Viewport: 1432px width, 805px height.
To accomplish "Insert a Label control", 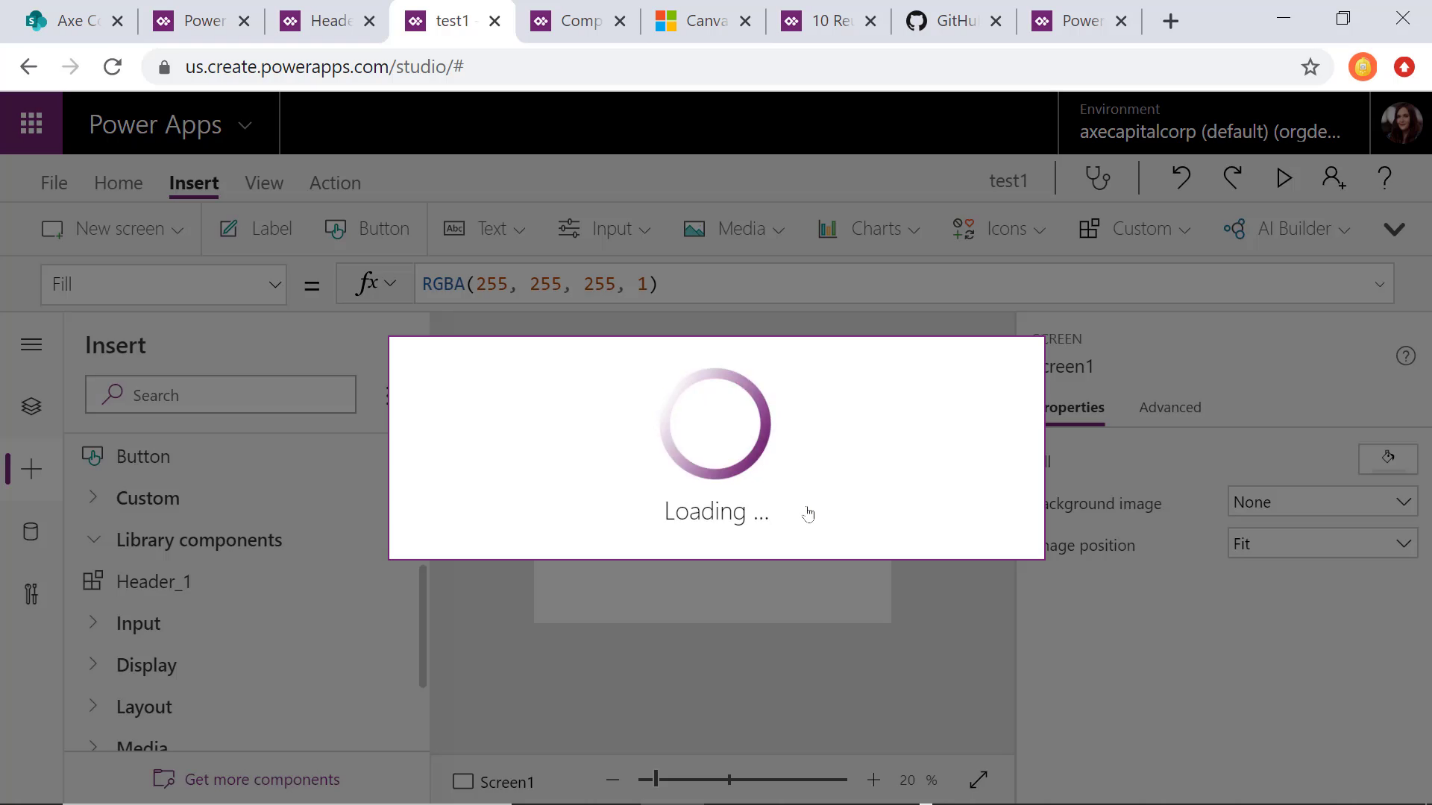I will click(256, 229).
